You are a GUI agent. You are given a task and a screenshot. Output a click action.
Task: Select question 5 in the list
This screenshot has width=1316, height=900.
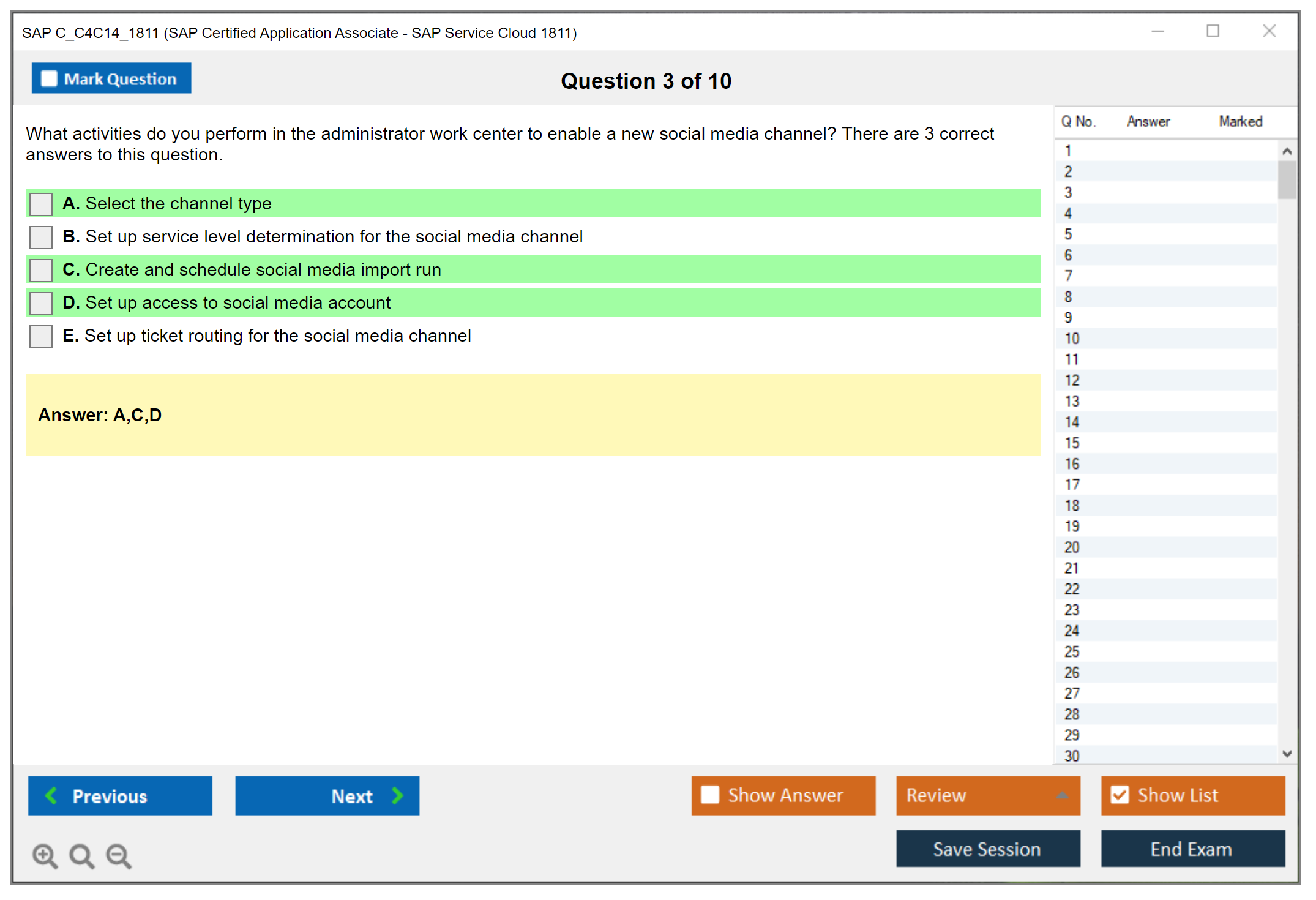coord(1068,234)
